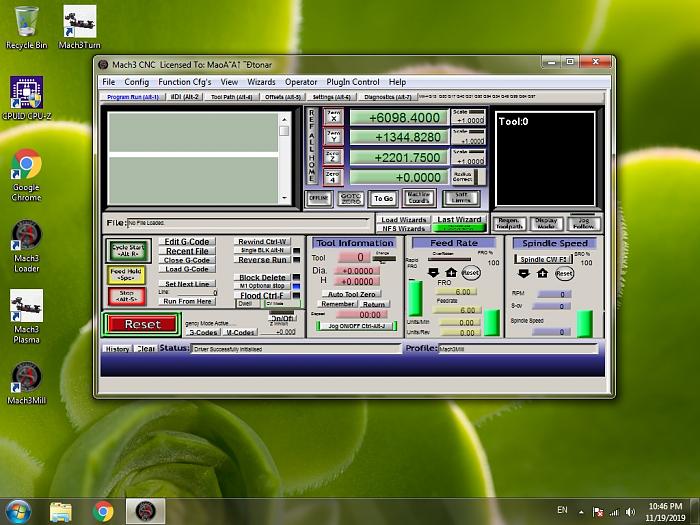Toggle Jog ON/OFF Ctrl-Alt-J
Viewport: 700px width, 525px height.
coord(356,326)
